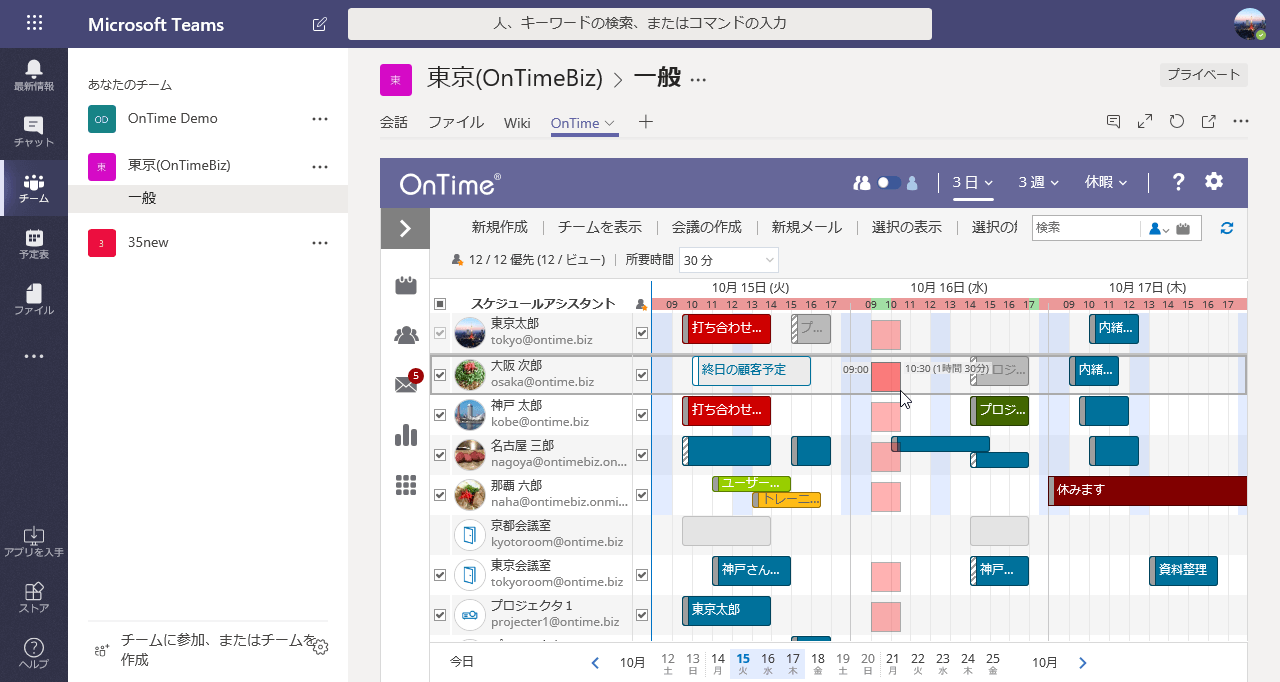This screenshot has height=682, width=1280.
Task: Open OnTime calendar view sidebar icon
Action: [x=405, y=286]
